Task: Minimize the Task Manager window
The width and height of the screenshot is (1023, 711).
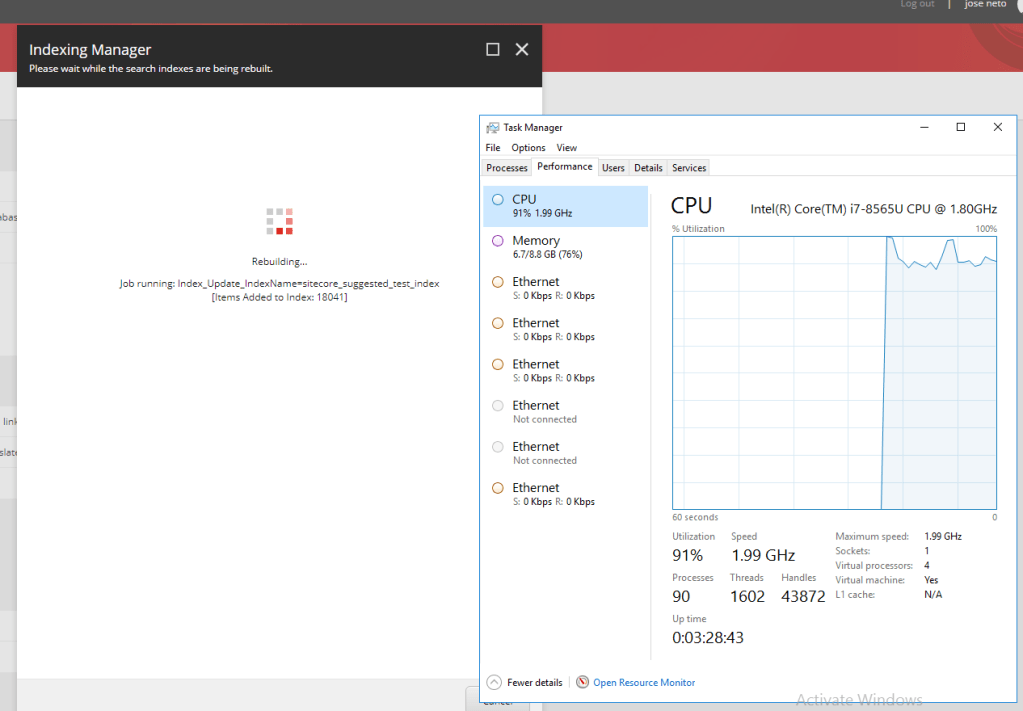Action: (x=923, y=127)
